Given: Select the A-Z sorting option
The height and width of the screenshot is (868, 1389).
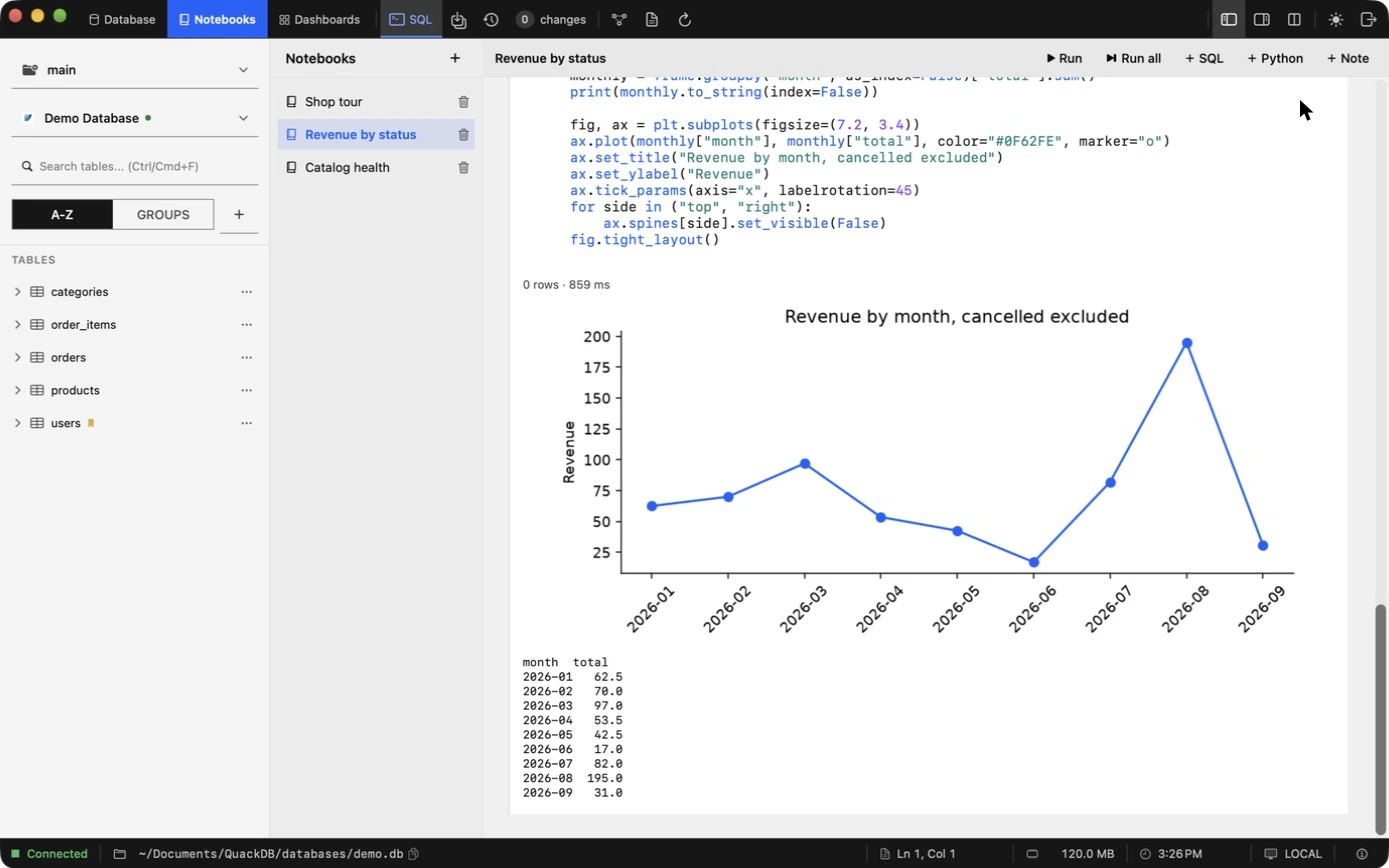Looking at the screenshot, I should tap(62, 214).
